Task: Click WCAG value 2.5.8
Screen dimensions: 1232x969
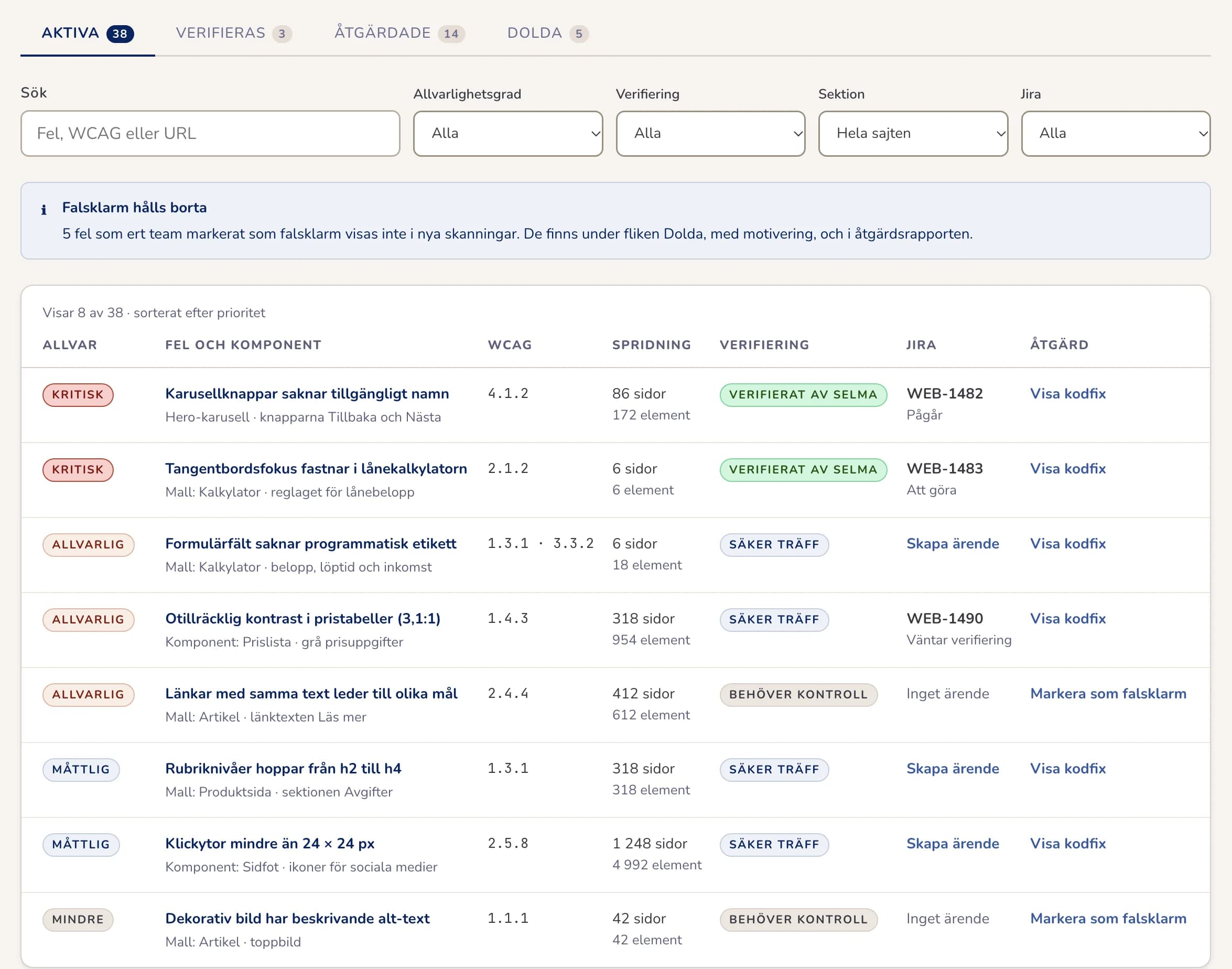Action: (507, 844)
